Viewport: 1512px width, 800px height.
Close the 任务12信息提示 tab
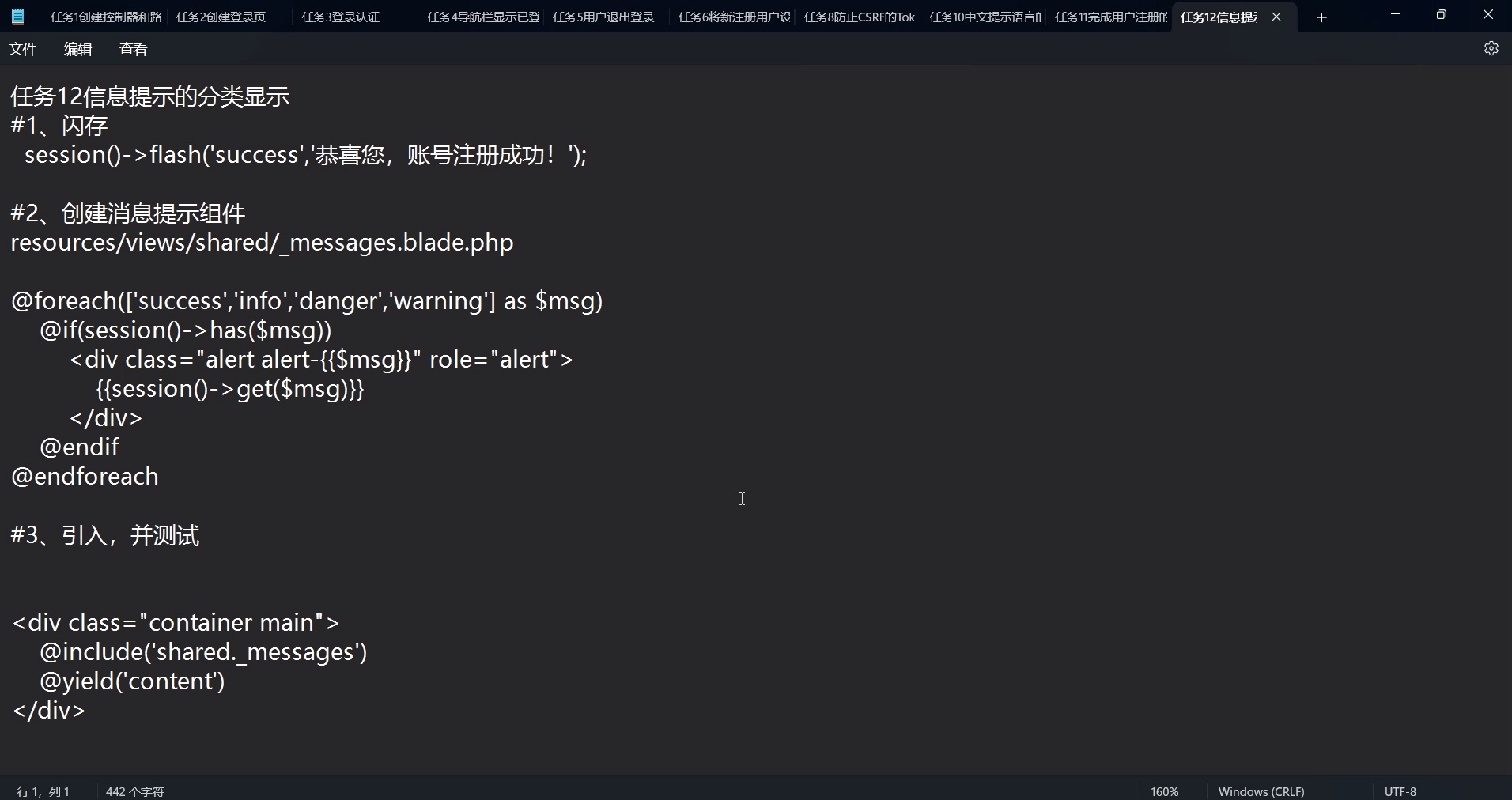coord(1276,17)
